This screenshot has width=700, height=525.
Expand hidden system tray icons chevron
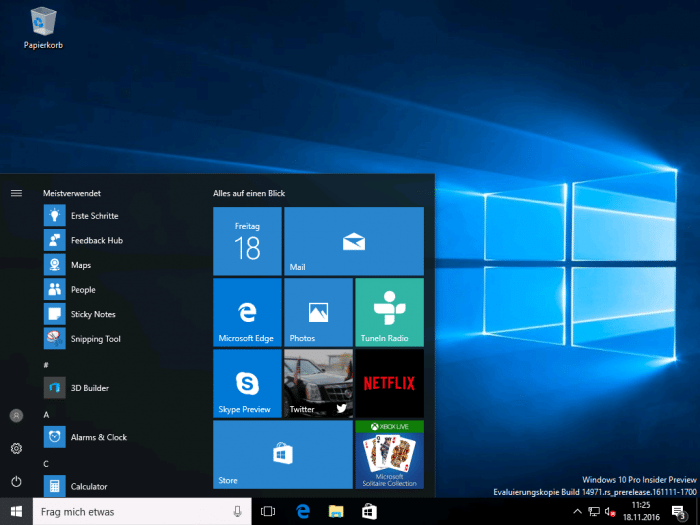[x=577, y=512]
